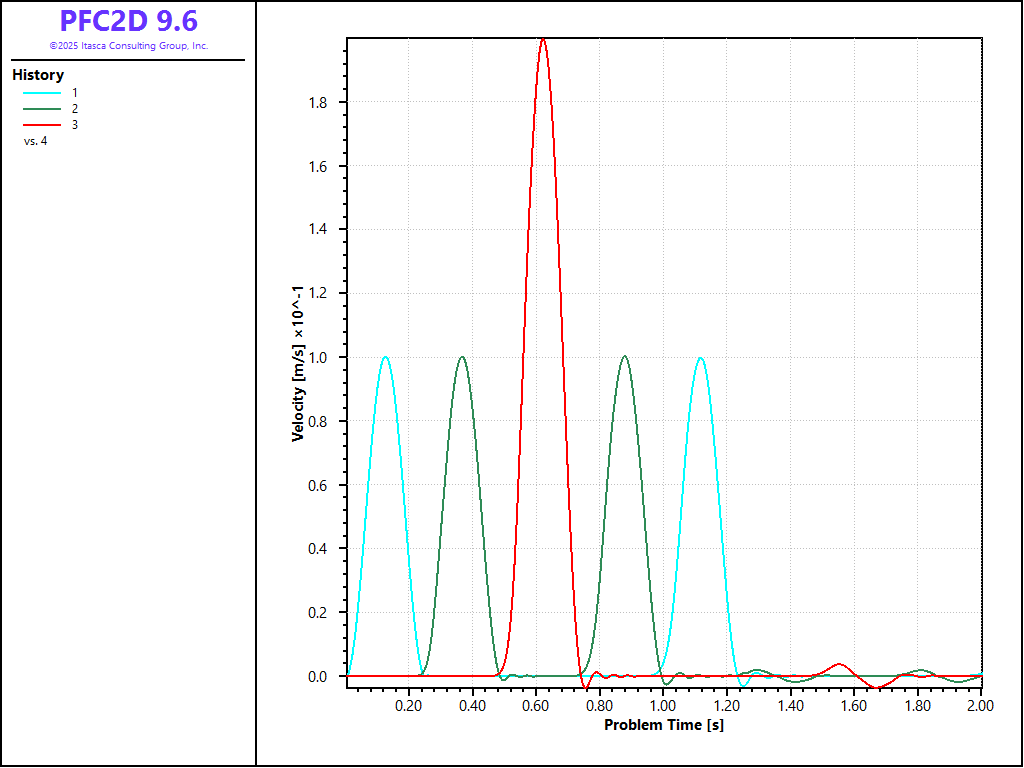
Task: Select the "vs. 4" legend text
Action: click(x=35, y=141)
